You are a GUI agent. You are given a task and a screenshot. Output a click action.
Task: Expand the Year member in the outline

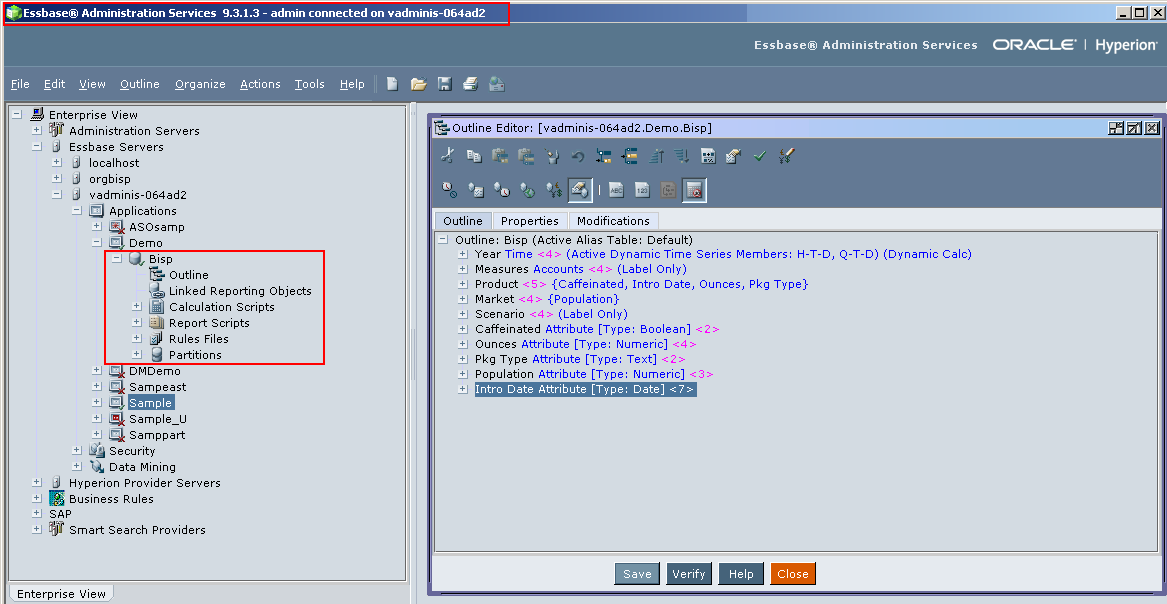click(462, 253)
